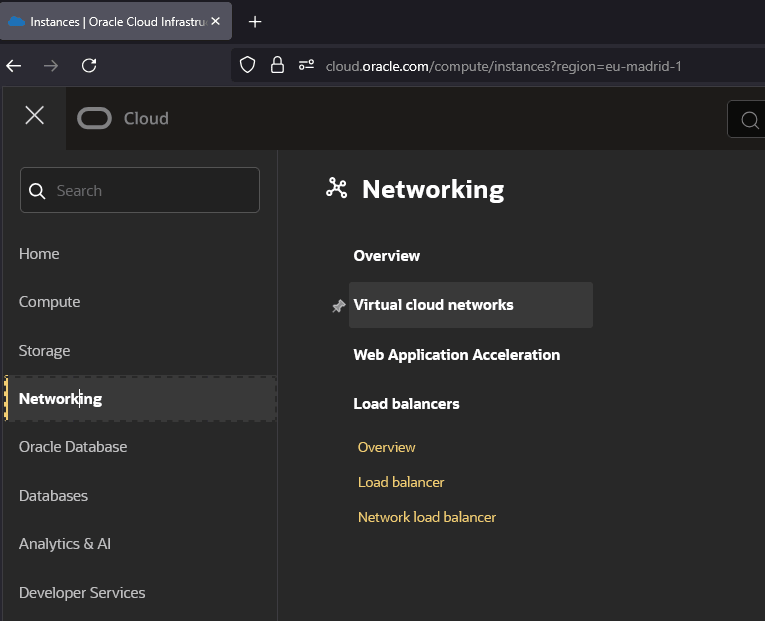Open the Databases menu category
765x621 pixels.
click(x=53, y=496)
